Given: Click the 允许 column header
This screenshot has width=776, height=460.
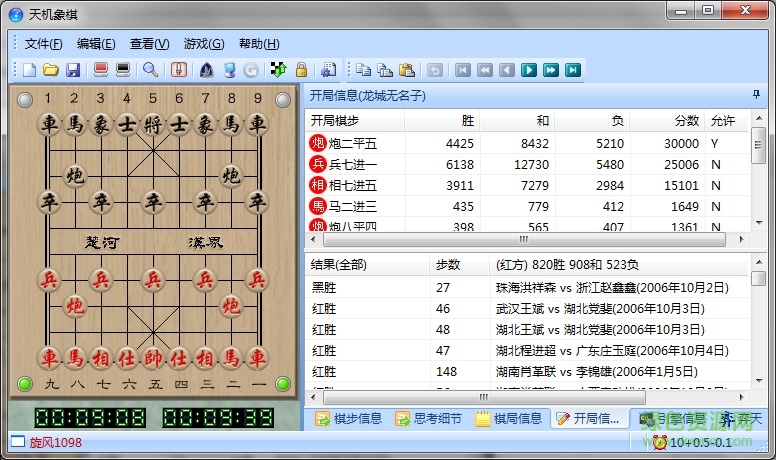Looking at the screenshot, I should 726,121.
